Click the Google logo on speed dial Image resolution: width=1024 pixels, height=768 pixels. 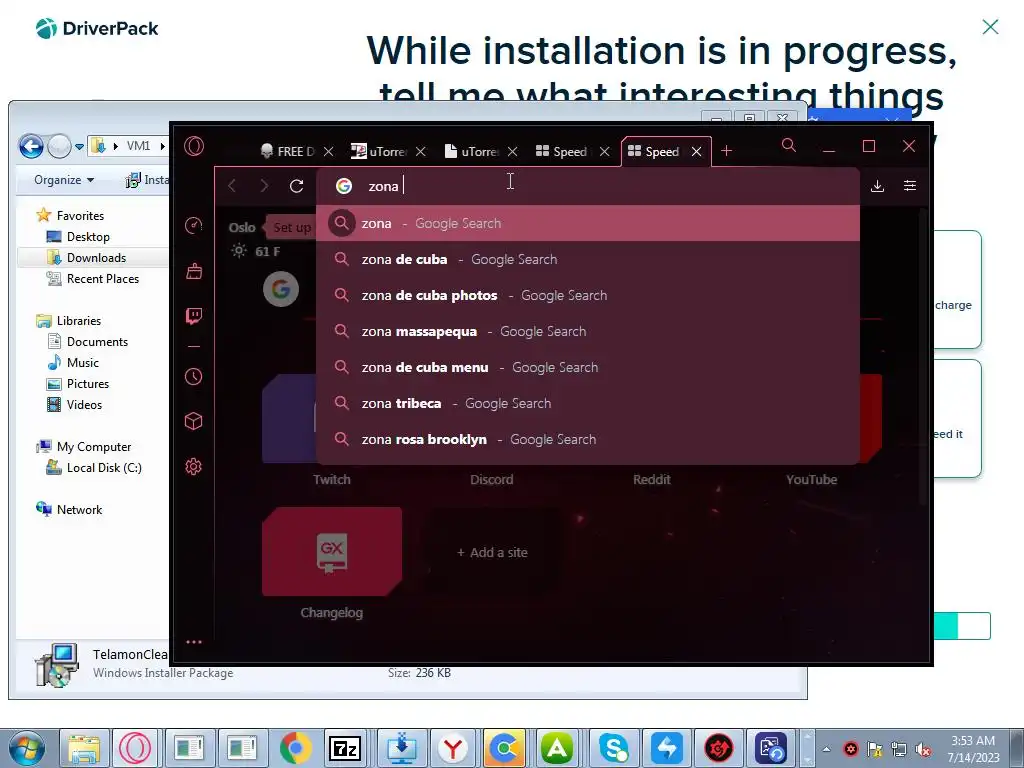click(281, 289)
